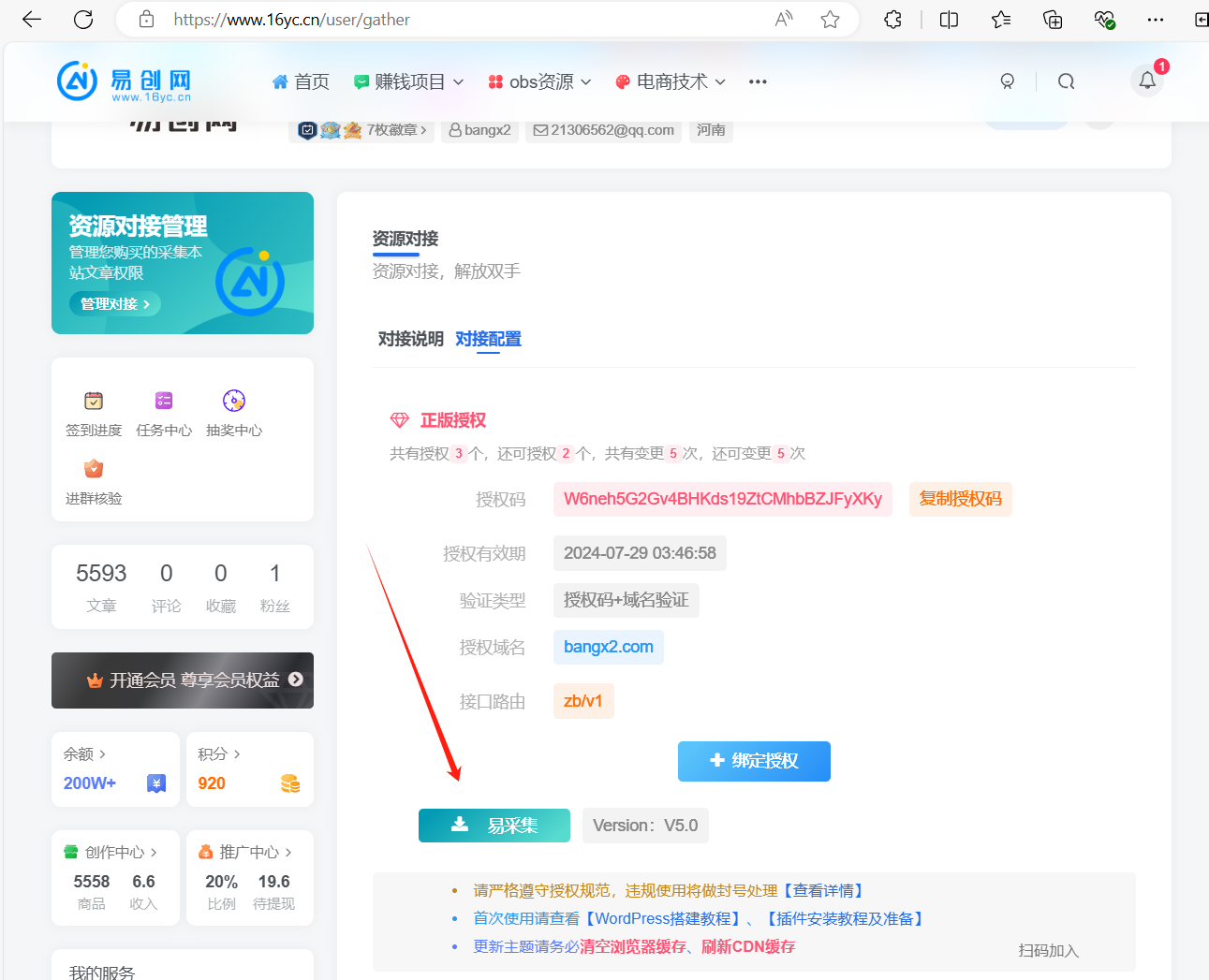Switch to the 对接说明 tab
Viewport: 1209px width, 980px height.
[x=410, y=339]
